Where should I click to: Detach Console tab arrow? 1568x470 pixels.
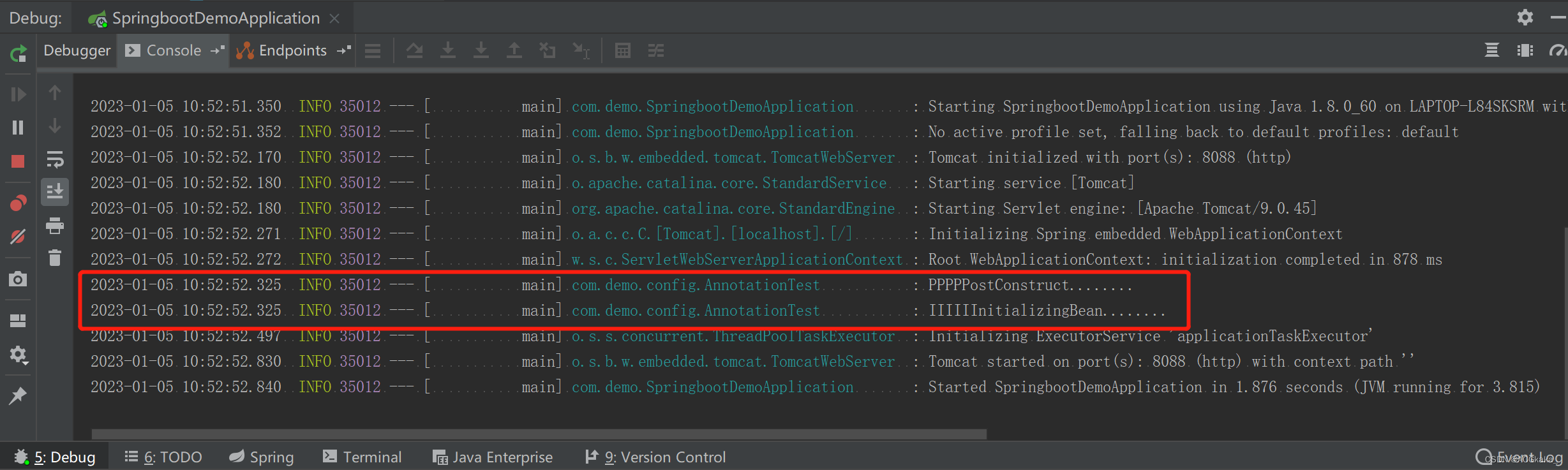[218, 50]
